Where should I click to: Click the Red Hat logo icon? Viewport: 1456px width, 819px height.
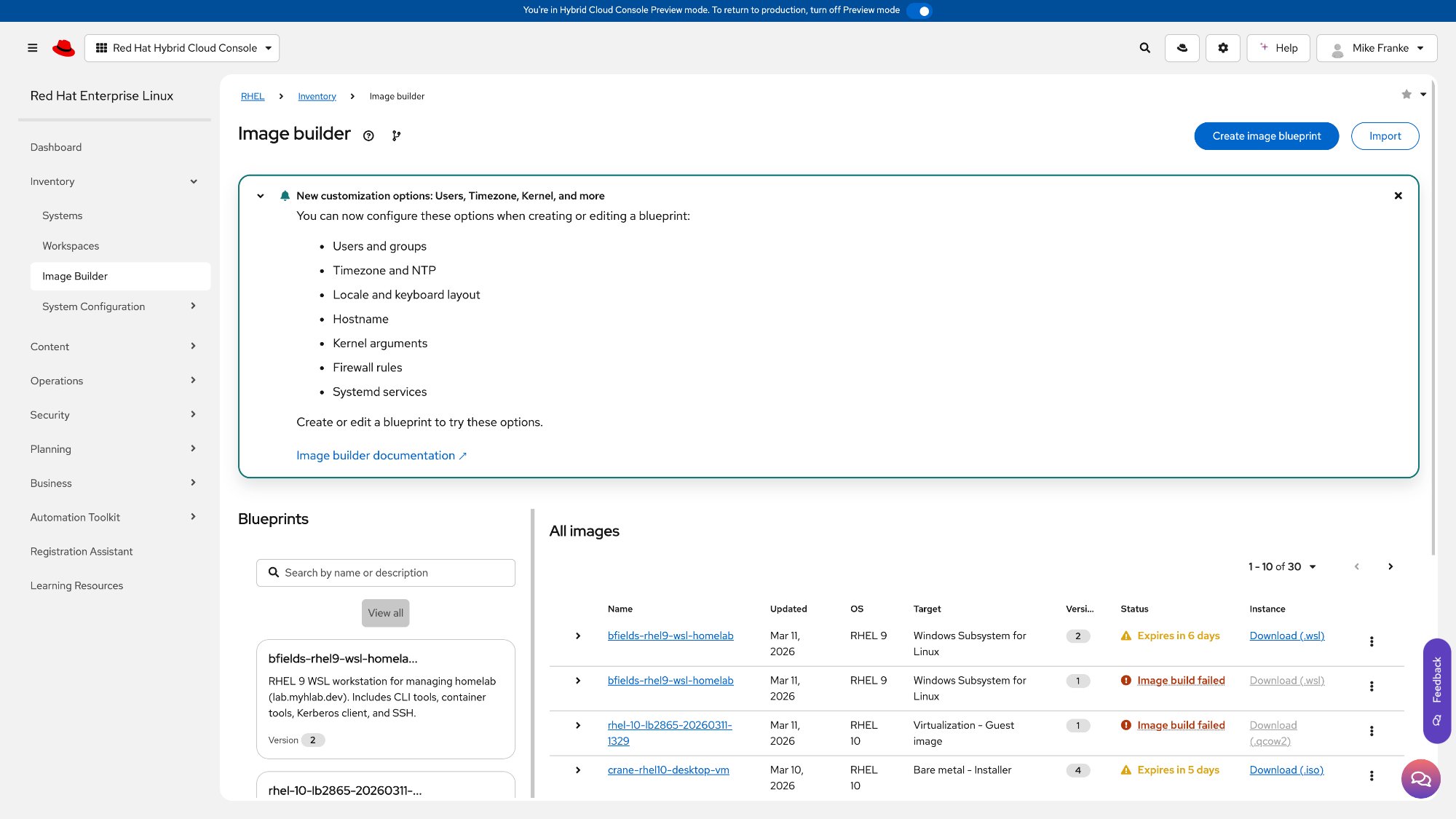click(x=65, y=47)
